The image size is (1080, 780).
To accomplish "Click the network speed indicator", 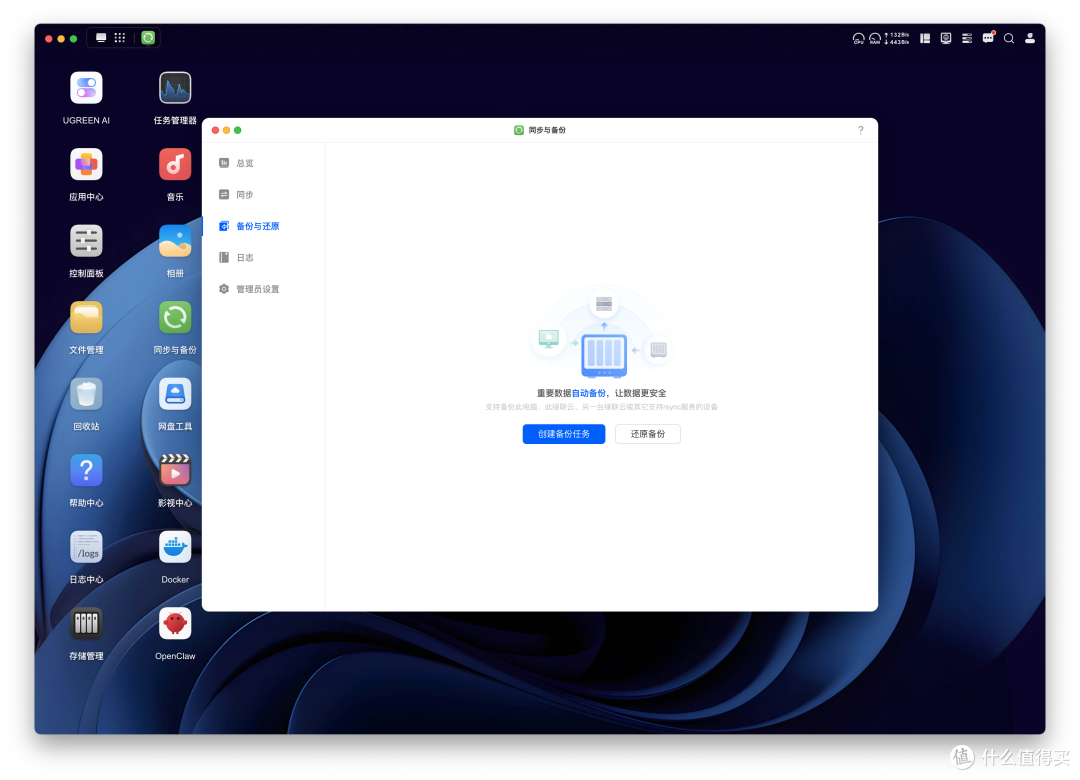I will pos(897,39).
